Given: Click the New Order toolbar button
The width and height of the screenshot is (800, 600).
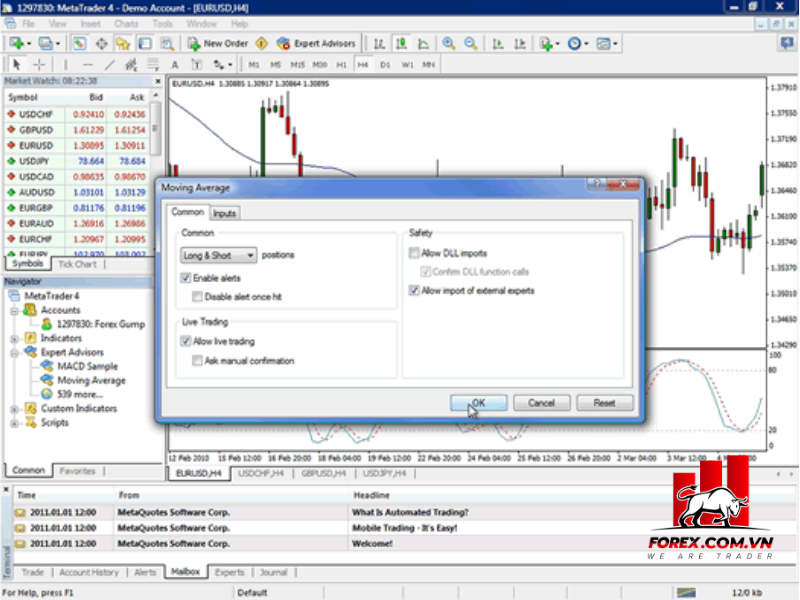Looking at the screenshot, I should pyautogui.click(x=217, y=44).
